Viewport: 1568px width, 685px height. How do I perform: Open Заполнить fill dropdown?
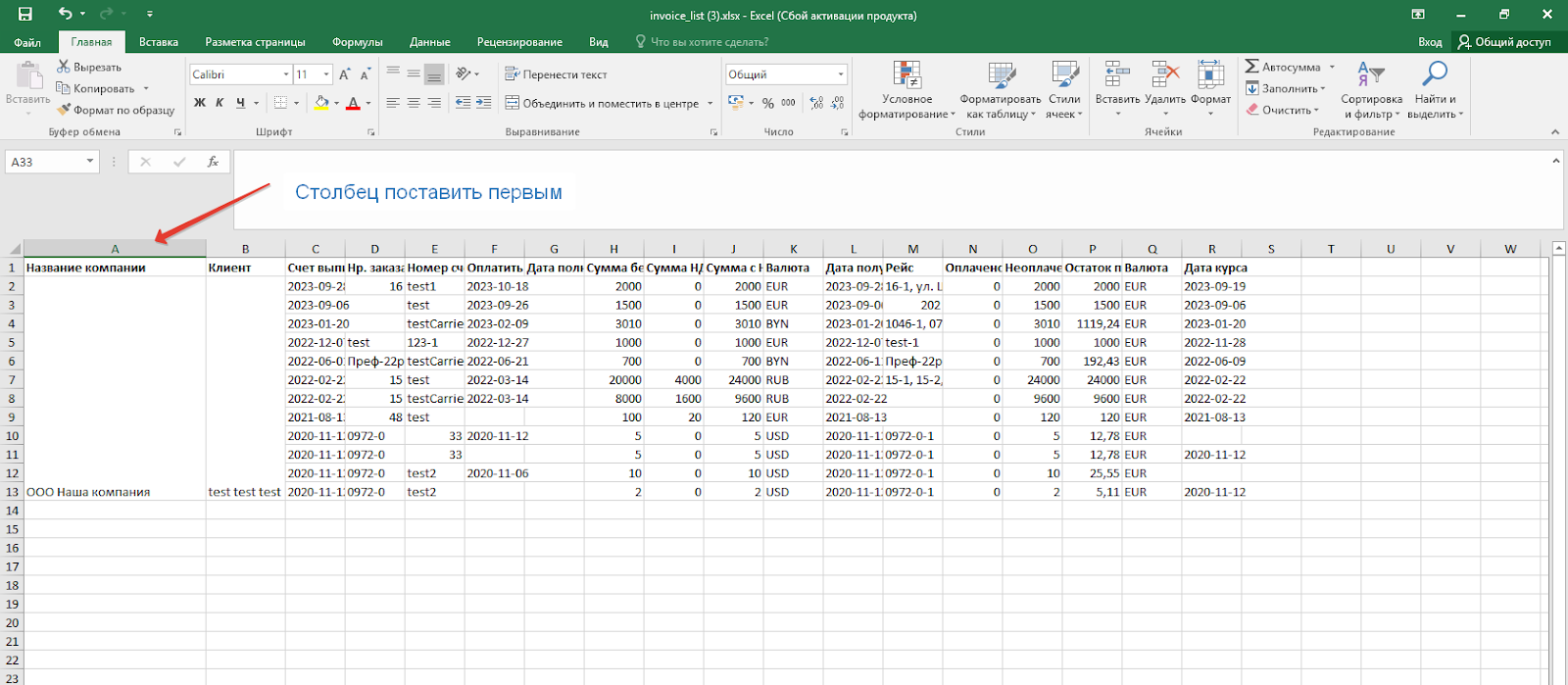[x=1285, y=88]
